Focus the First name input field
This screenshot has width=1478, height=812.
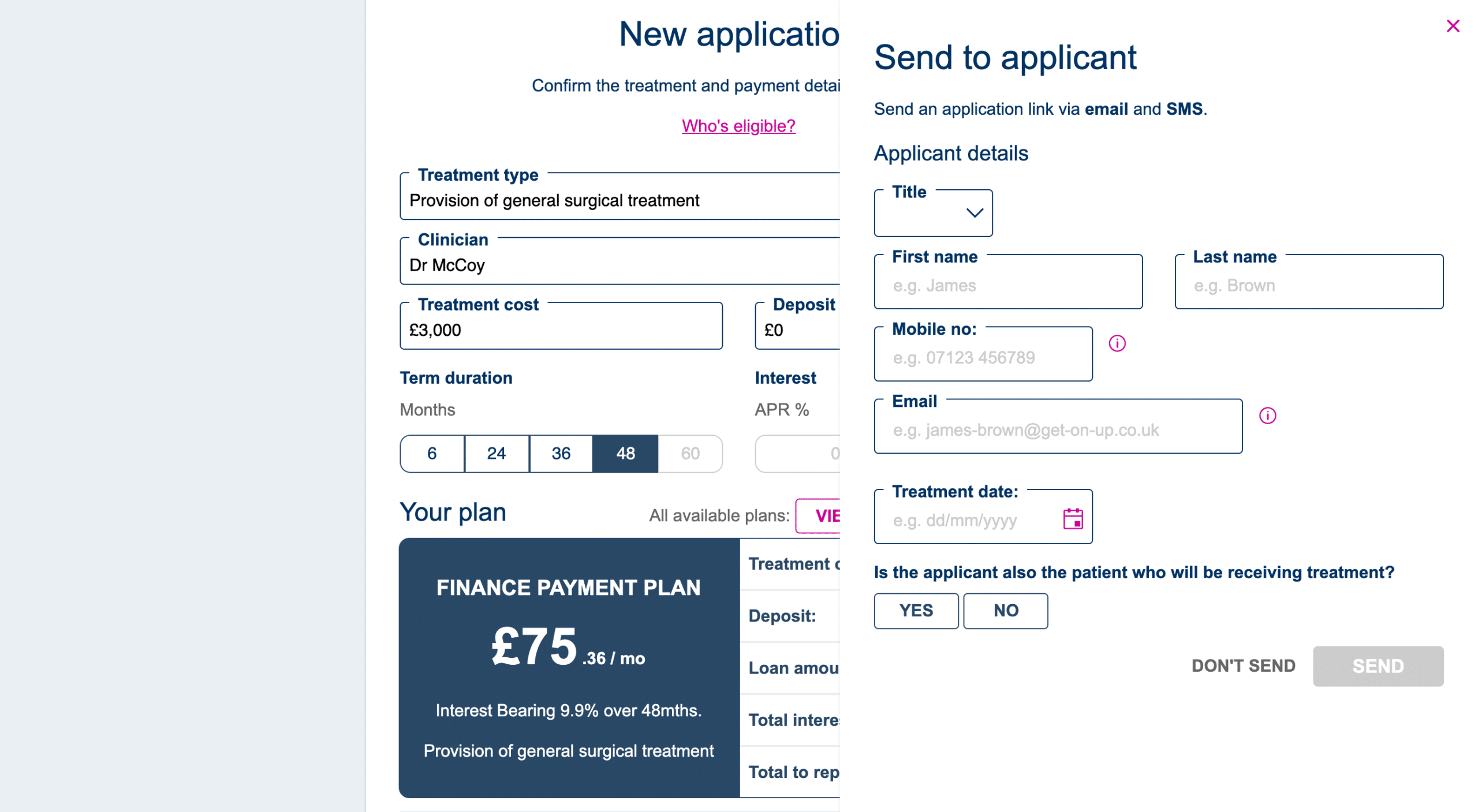point(1007,286)
